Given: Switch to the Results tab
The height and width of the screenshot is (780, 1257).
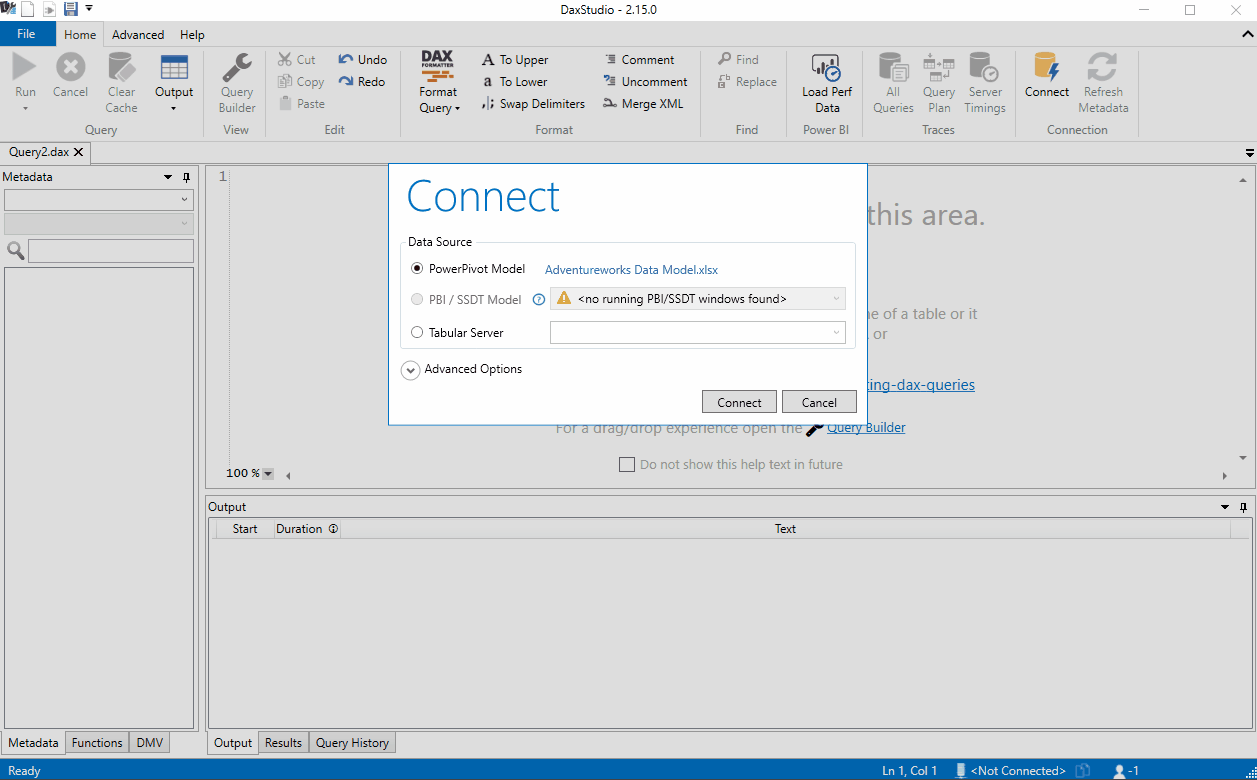Looking at the screenshot, I should click(283, 743).
